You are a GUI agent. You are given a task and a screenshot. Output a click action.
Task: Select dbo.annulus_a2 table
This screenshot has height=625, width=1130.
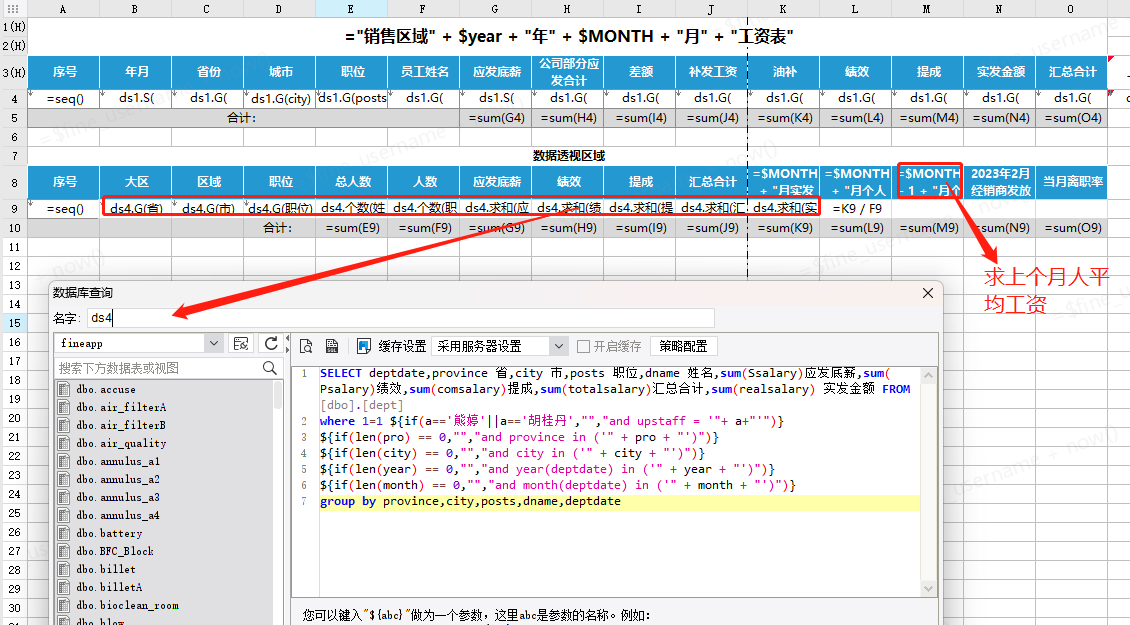(118, 479)
